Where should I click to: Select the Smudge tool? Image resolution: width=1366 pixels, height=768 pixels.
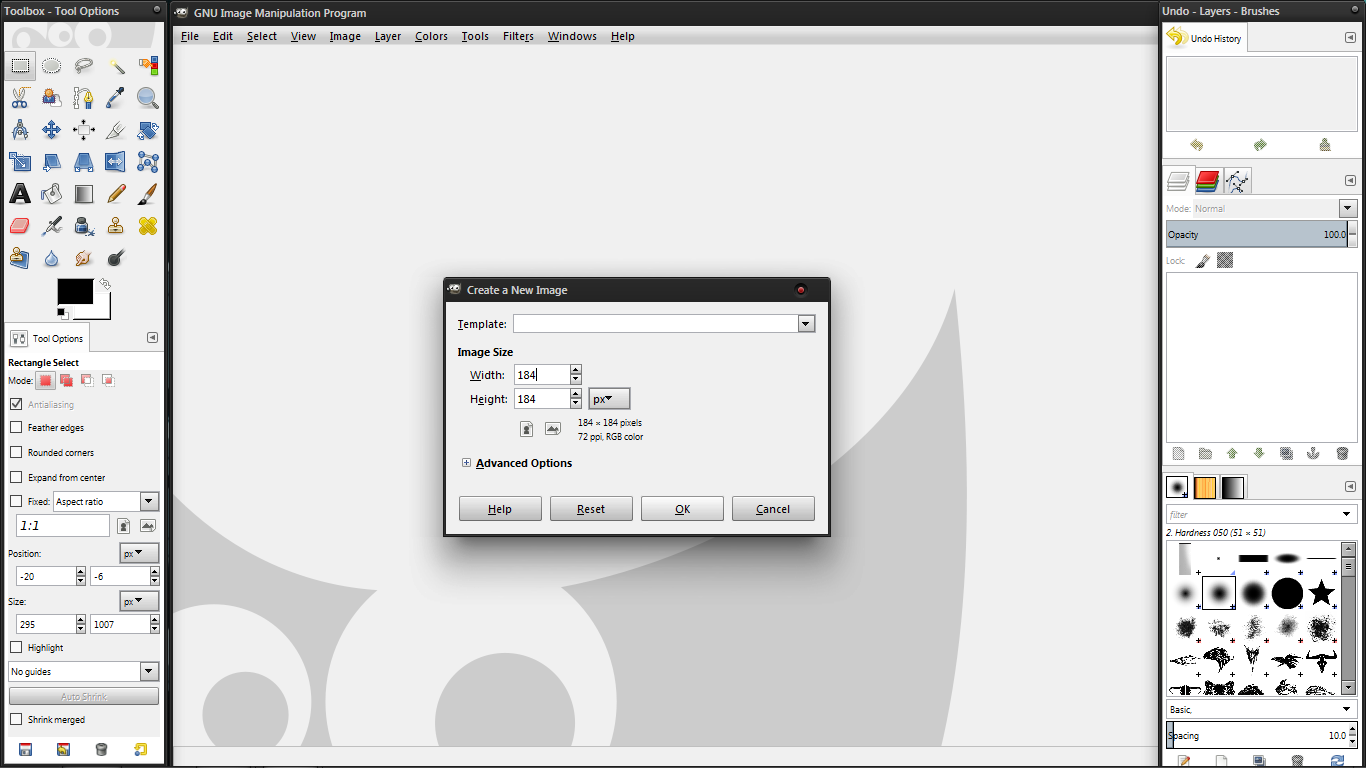(x=84, y=258)
